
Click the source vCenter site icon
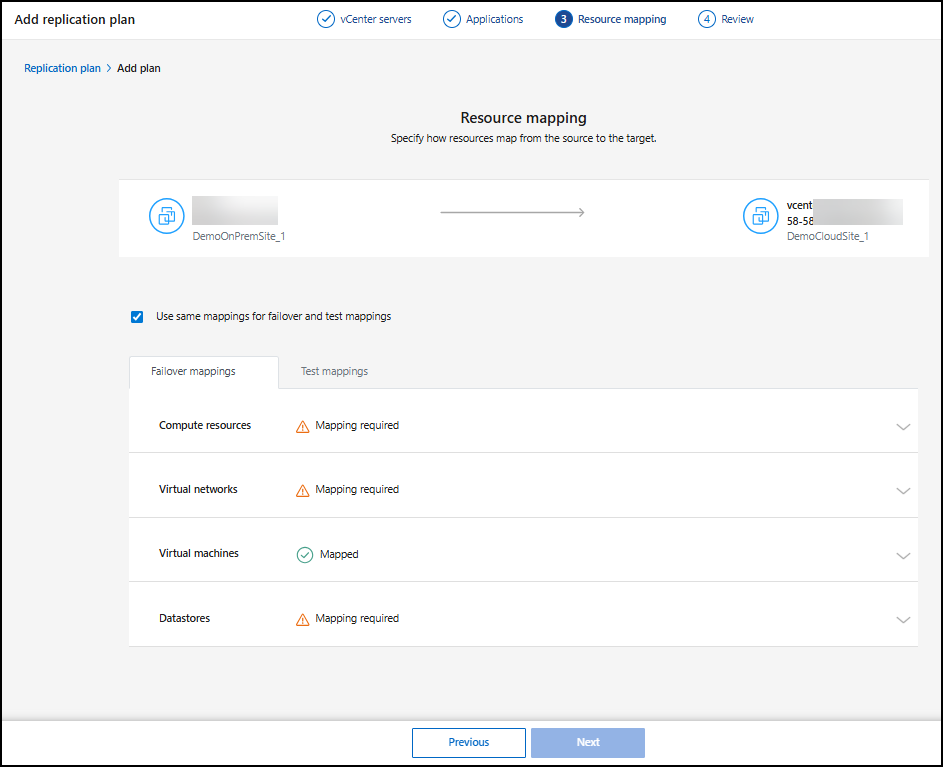166,216
